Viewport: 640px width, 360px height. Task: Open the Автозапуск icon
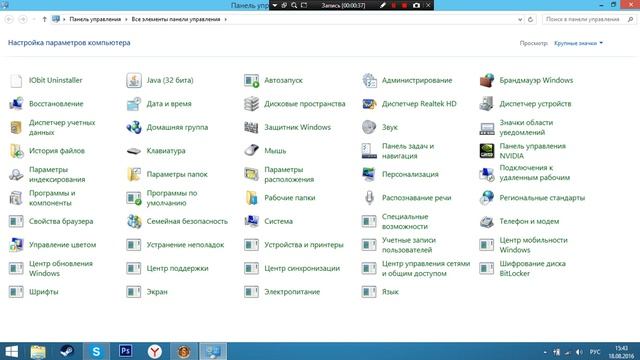tap(251, 80)
